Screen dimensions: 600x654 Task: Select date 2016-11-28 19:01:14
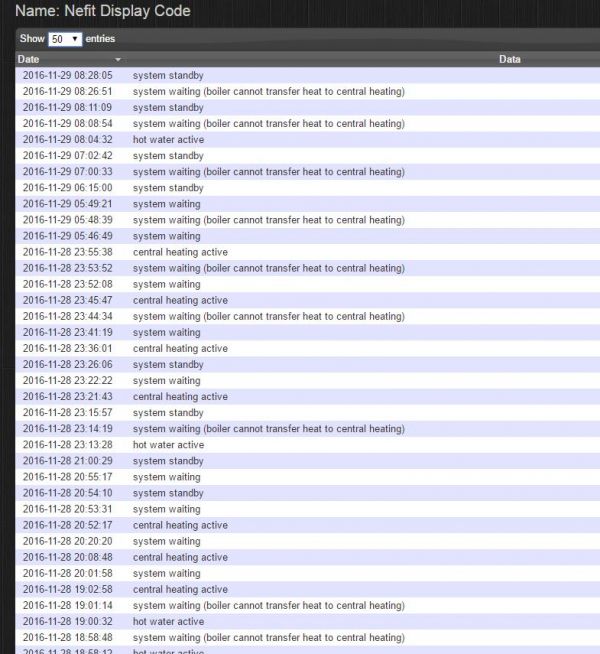coord(68,605)
